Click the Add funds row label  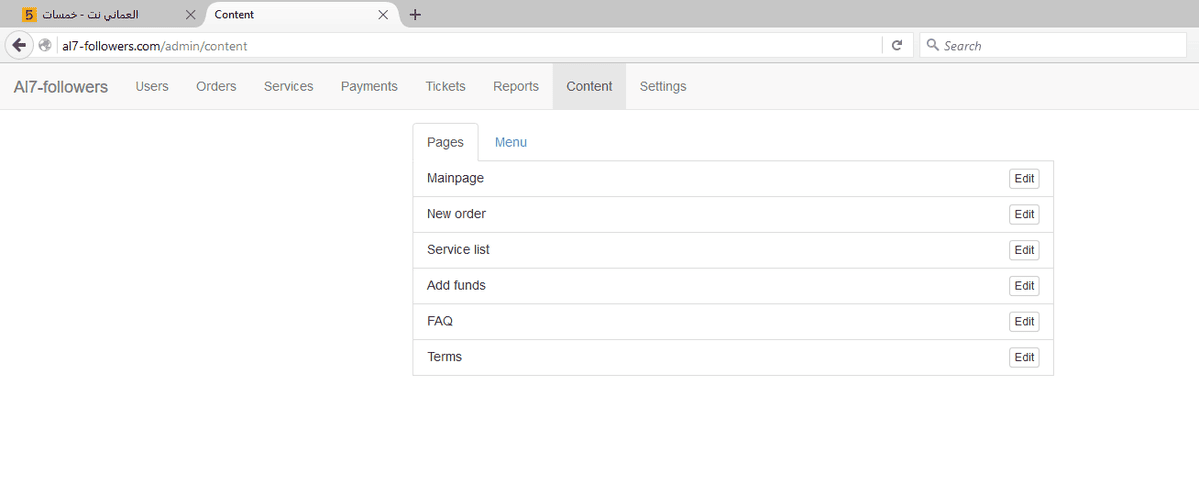457,285
